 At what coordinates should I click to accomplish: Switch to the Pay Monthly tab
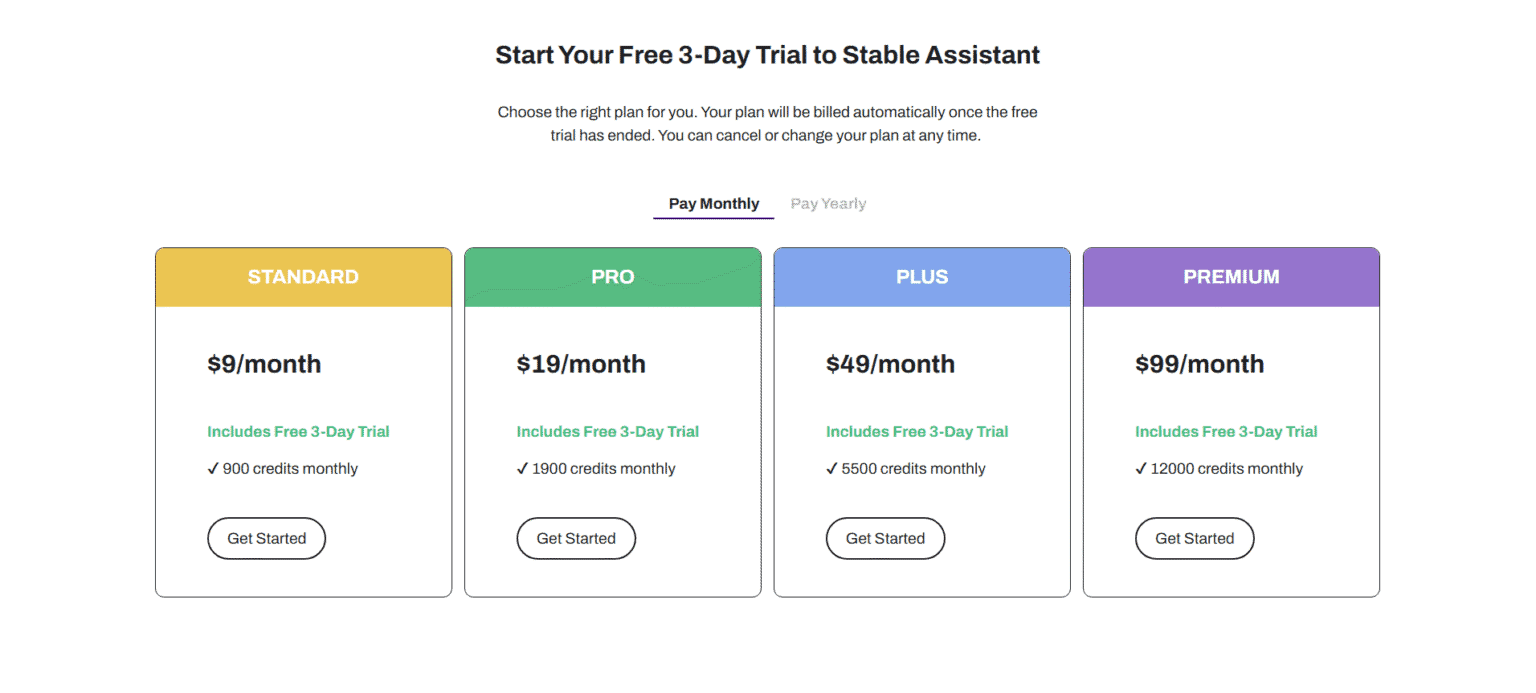[713, 204]
